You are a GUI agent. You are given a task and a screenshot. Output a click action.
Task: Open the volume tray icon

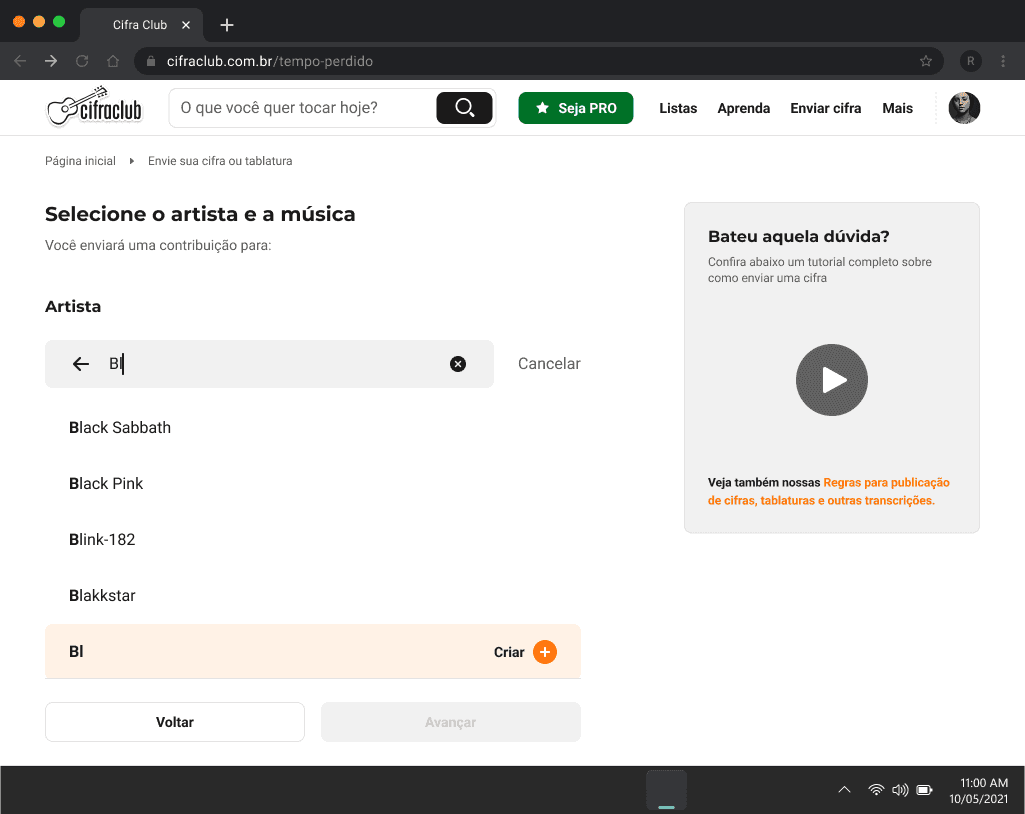pos(900,790)
